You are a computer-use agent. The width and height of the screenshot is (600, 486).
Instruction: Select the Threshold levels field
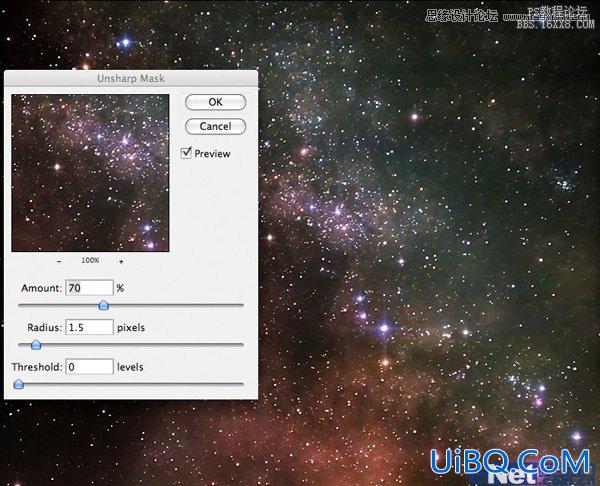click(x=90, y=367)
